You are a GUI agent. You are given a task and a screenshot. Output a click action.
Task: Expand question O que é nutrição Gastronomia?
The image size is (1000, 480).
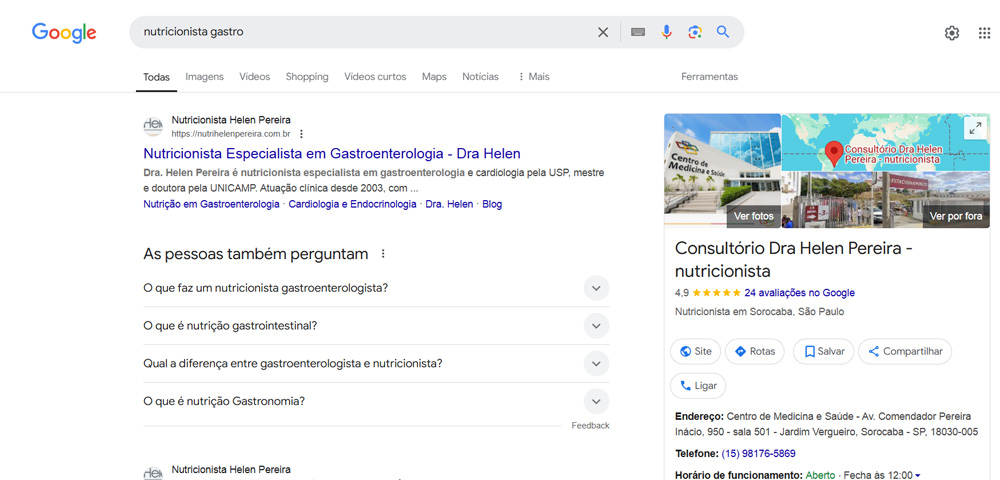tap(376, 402)
